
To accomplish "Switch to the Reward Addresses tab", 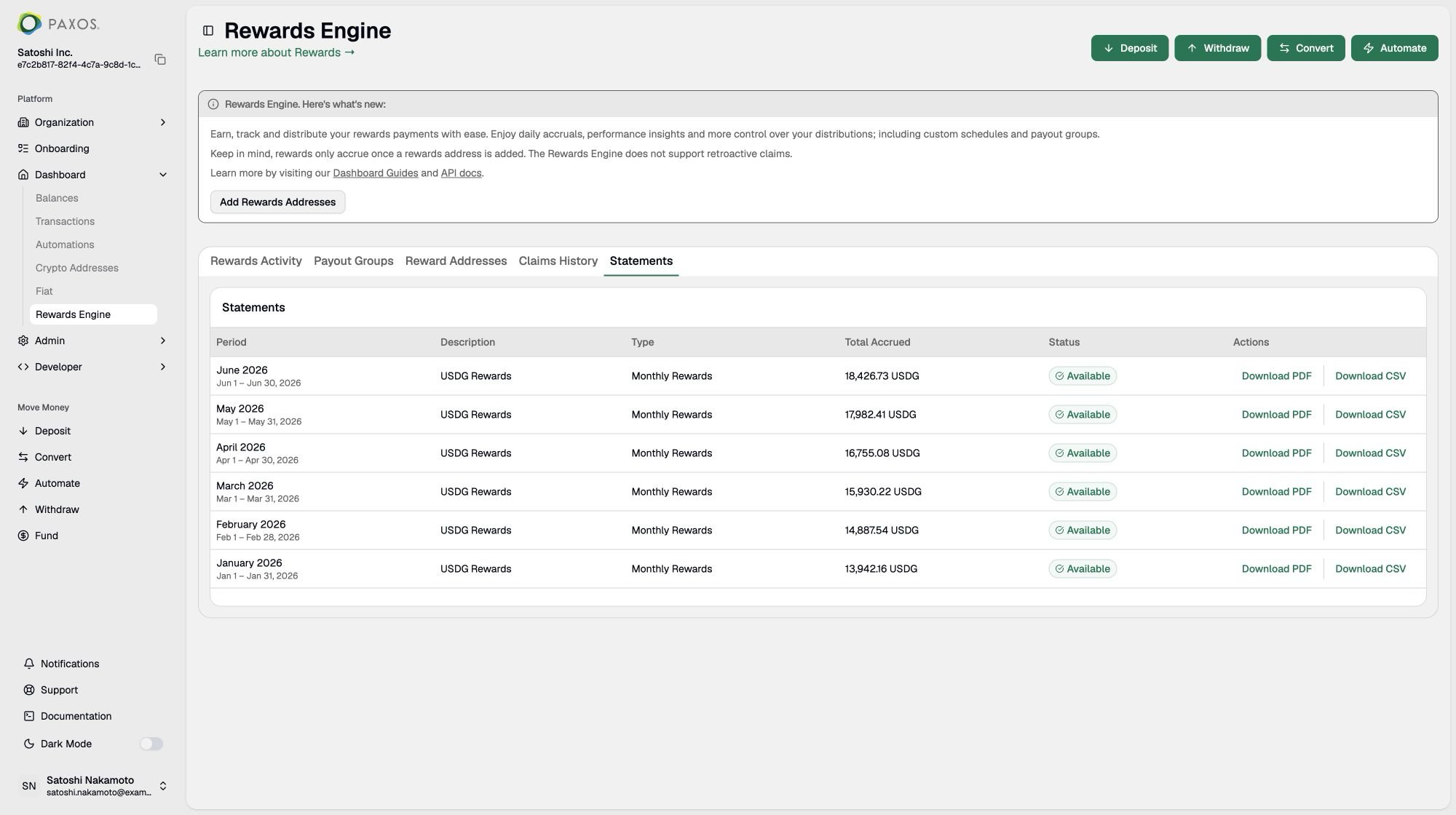I will (x=456, y=261).
